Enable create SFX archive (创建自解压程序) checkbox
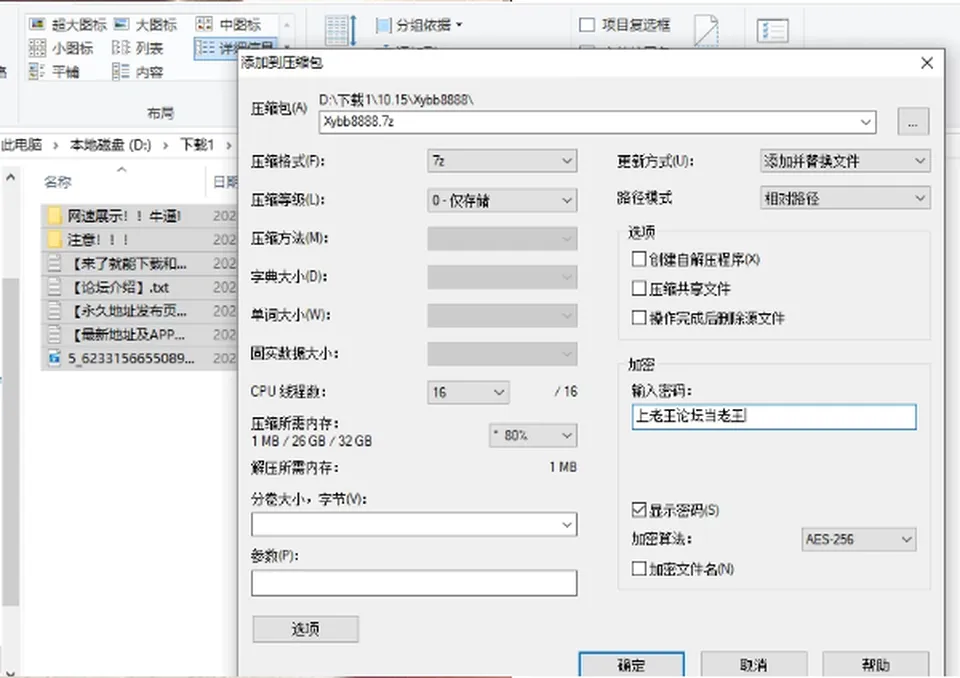Image resolution: width=960 pixels, height=678 pixels. tap(639, 259)
